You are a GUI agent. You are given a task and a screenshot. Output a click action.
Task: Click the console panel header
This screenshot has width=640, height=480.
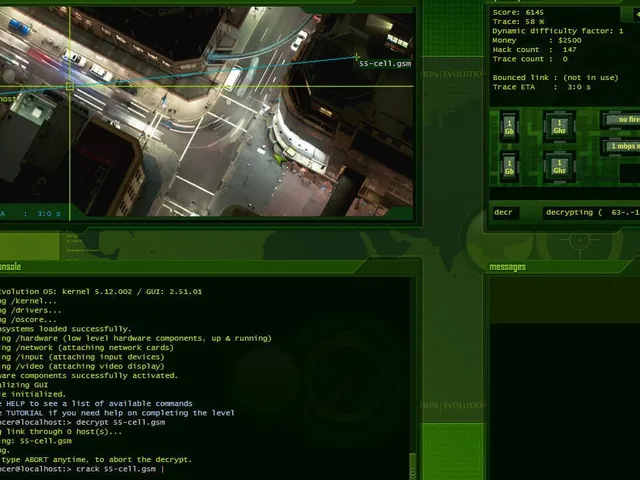coord(180,267)
